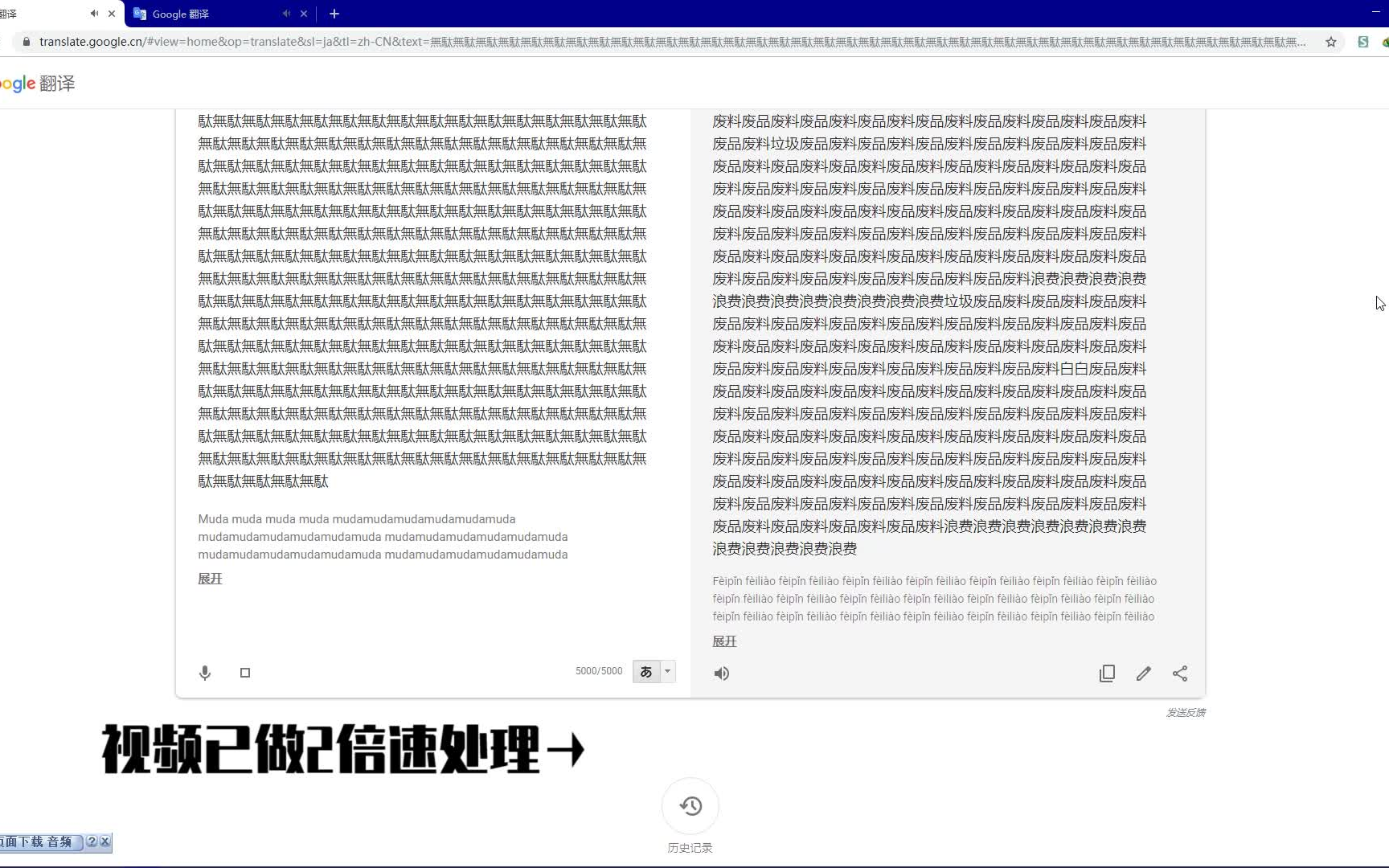This screenshot has width=1389, height=868.
Task: Click the 发送反馈 feedback link
Action: (x=1186, y=713)
